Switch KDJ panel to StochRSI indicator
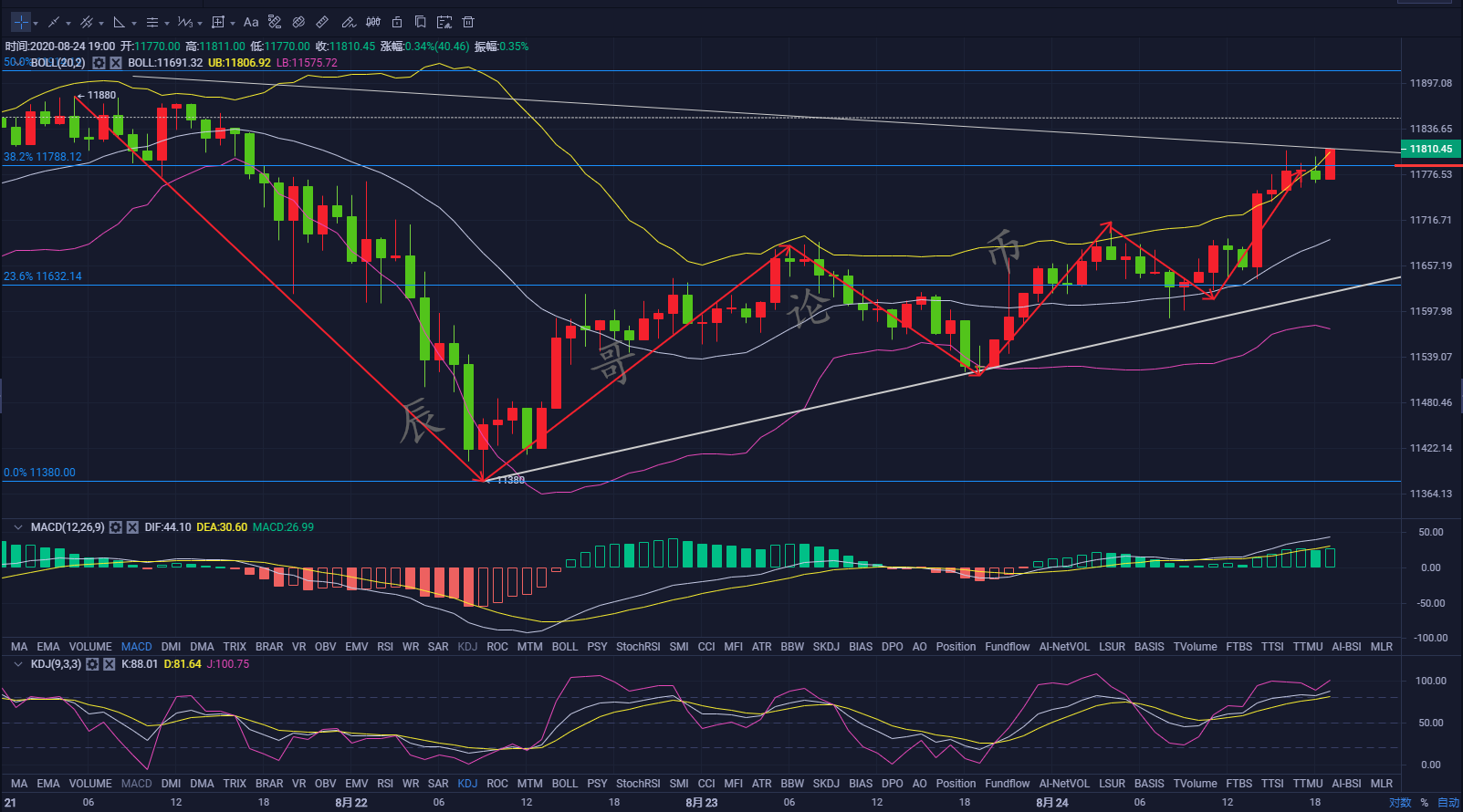This screenshot has width=1463, height=812. tap(637, 784)
